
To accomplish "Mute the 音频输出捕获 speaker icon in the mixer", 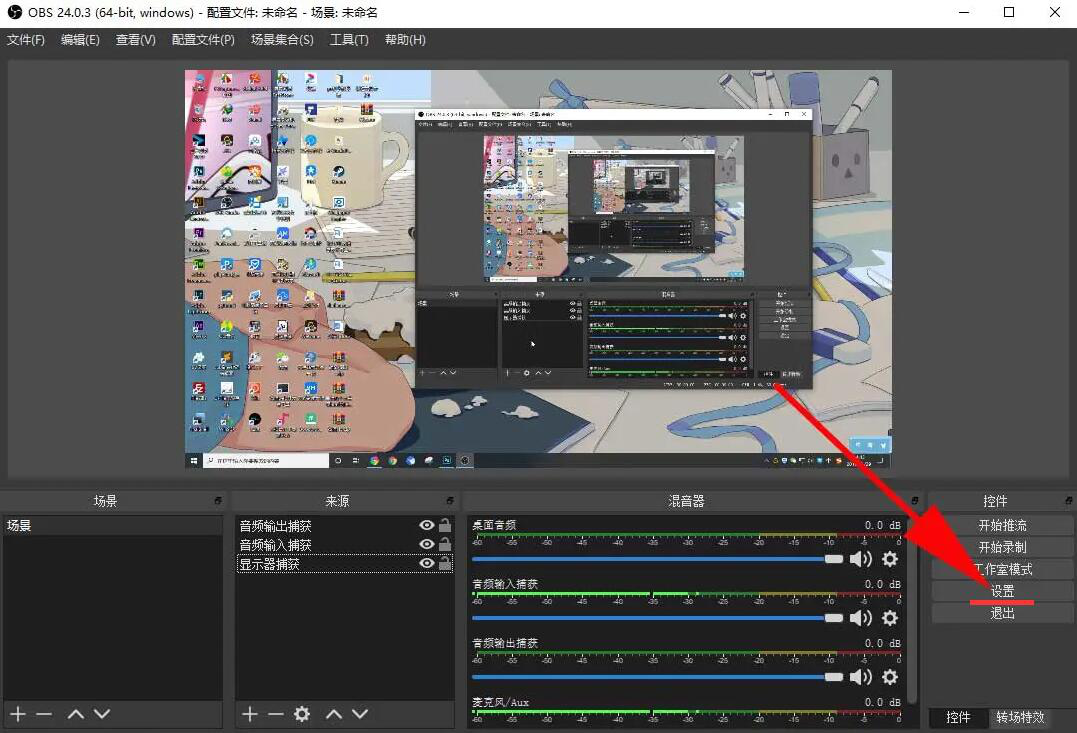I will pos(860,677).
